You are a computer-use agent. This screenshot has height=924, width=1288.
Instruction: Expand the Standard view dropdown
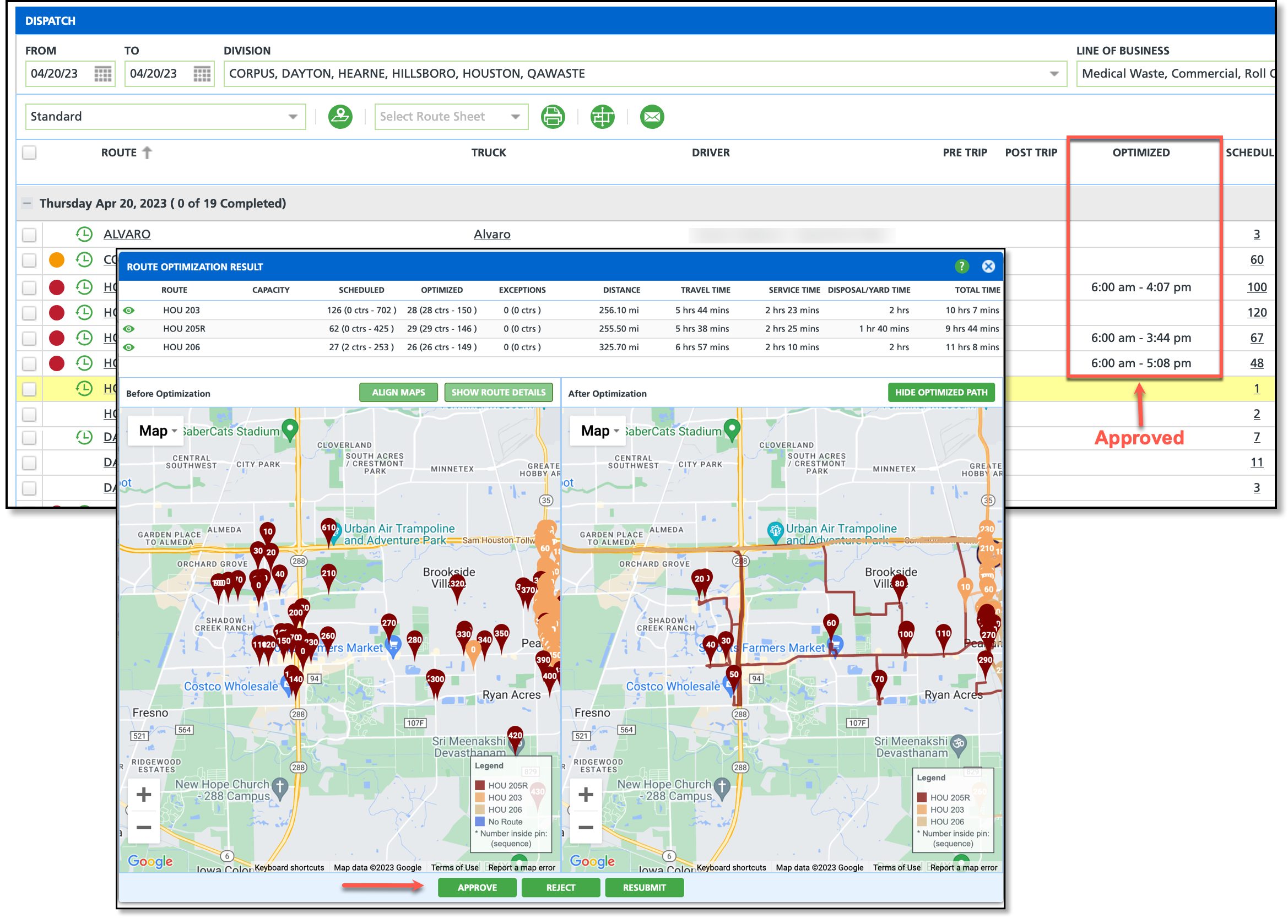293,117
